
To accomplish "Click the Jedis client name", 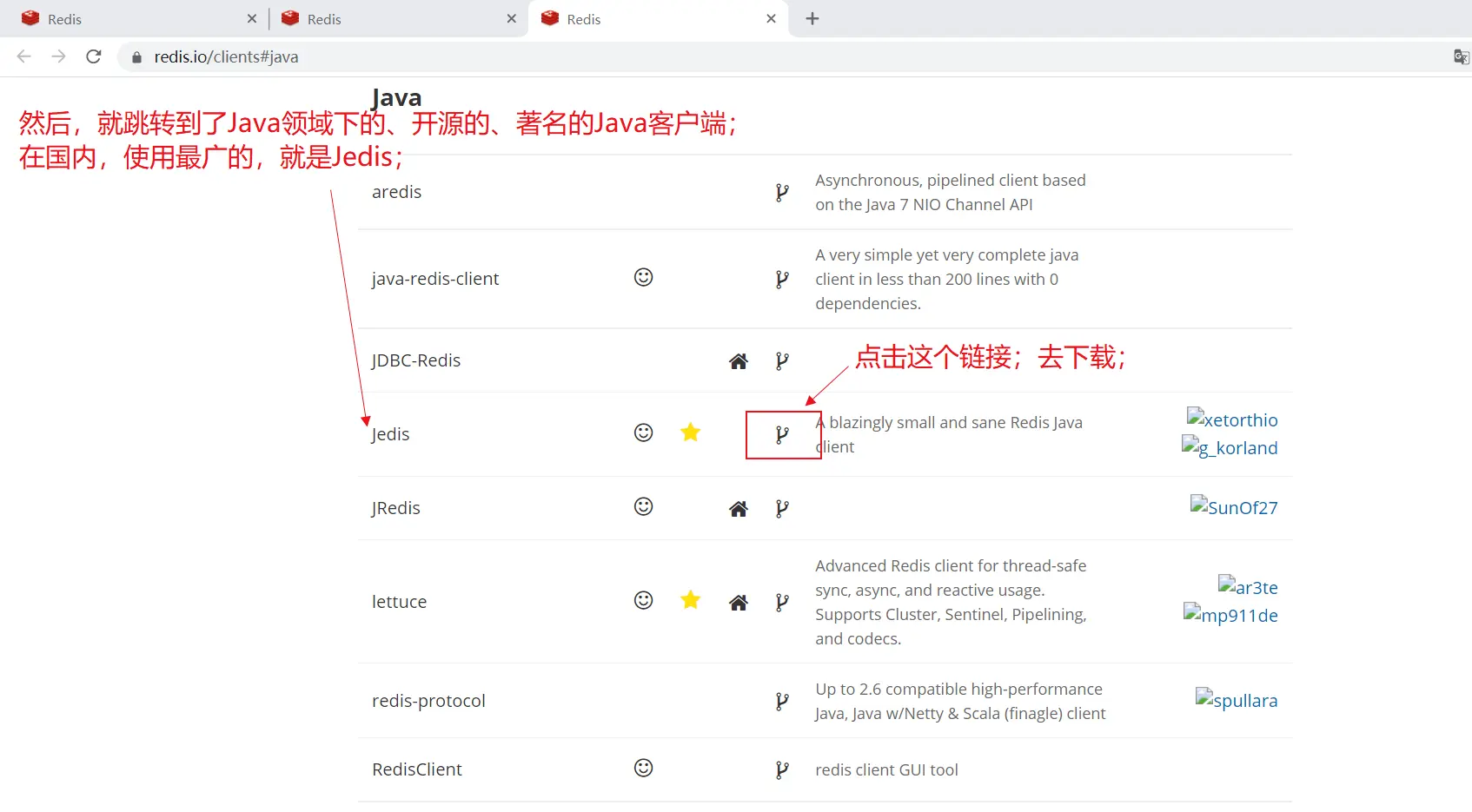I will [x=390, y=434].
